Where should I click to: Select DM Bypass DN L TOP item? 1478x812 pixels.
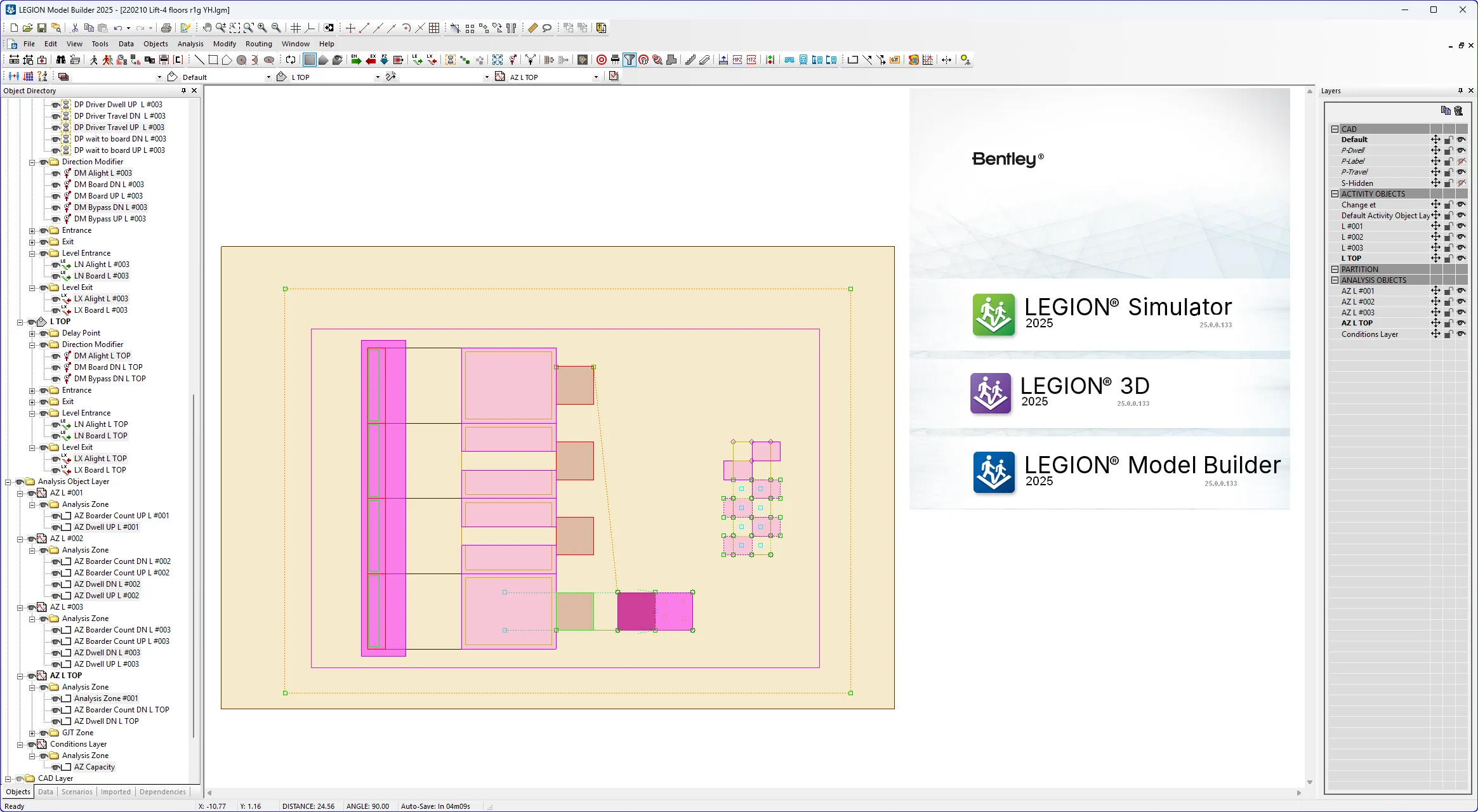pos(110,379)
